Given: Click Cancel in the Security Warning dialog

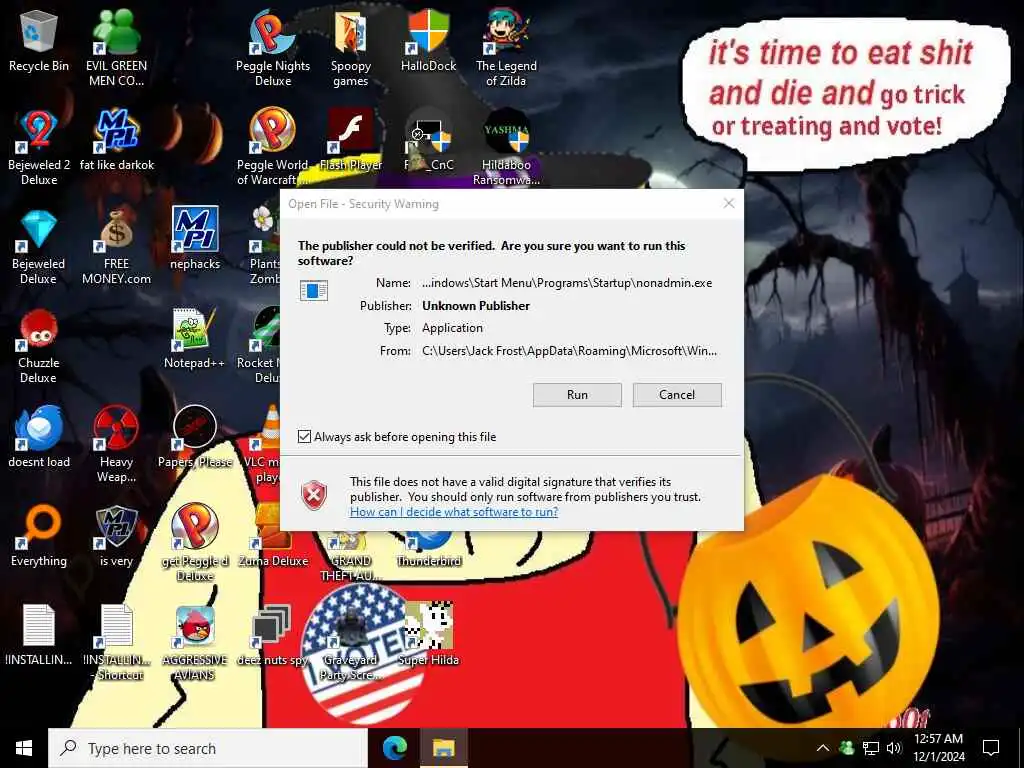Looking at the screenshot, I should point(677,394).
